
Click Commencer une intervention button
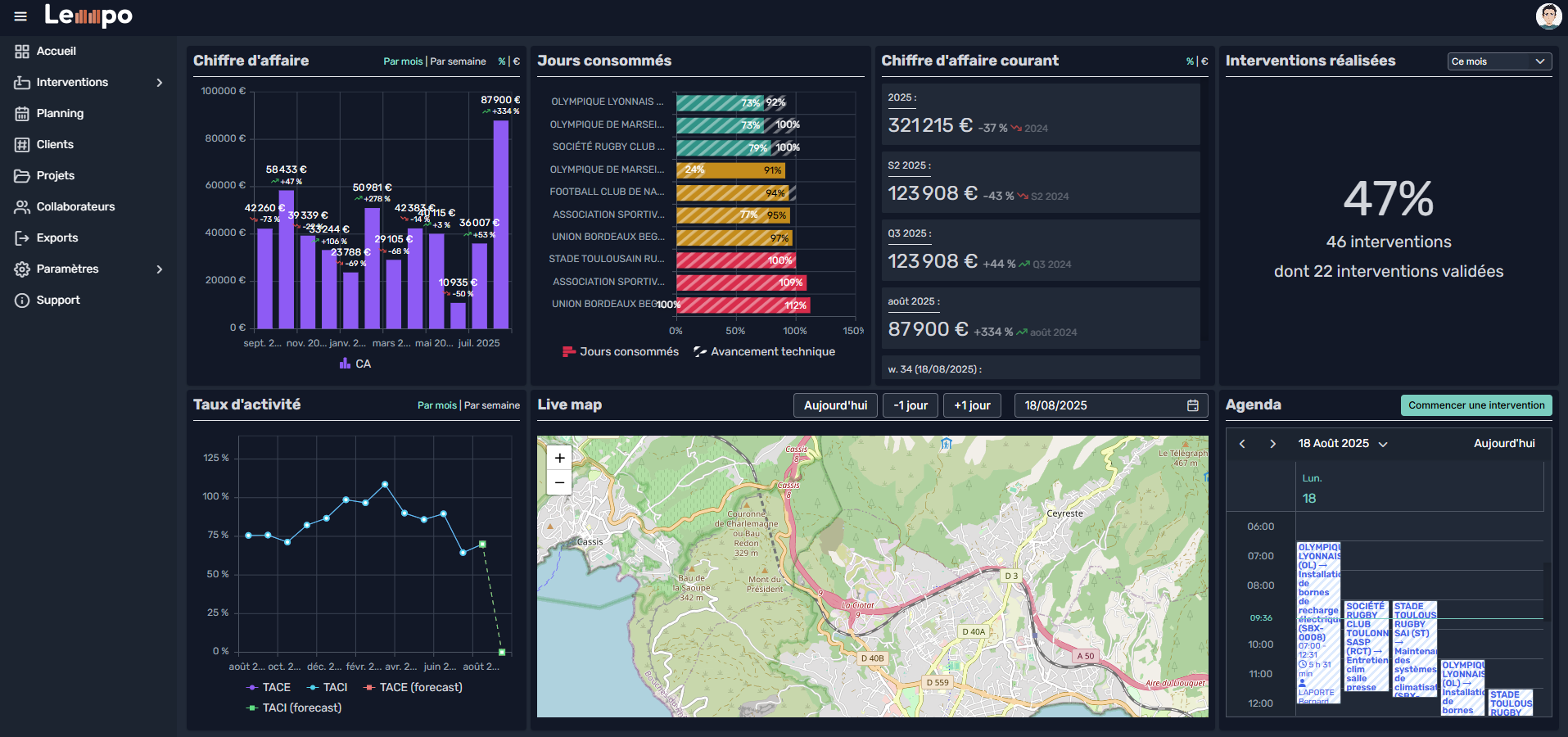1475,405
